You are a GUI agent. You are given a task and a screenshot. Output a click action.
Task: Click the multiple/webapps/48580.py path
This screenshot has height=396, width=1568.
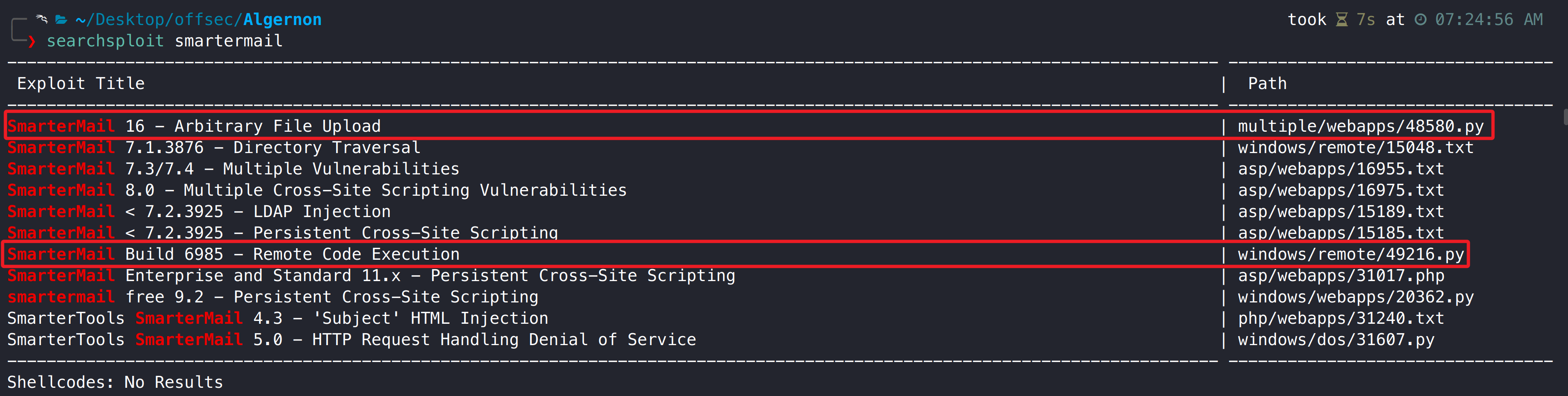pyautogui.click(x=1360, y=126)
